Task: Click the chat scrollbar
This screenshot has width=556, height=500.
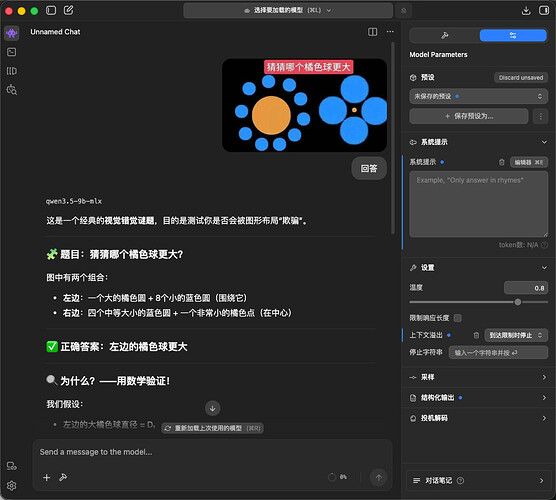Action: [x=393, y=138]
